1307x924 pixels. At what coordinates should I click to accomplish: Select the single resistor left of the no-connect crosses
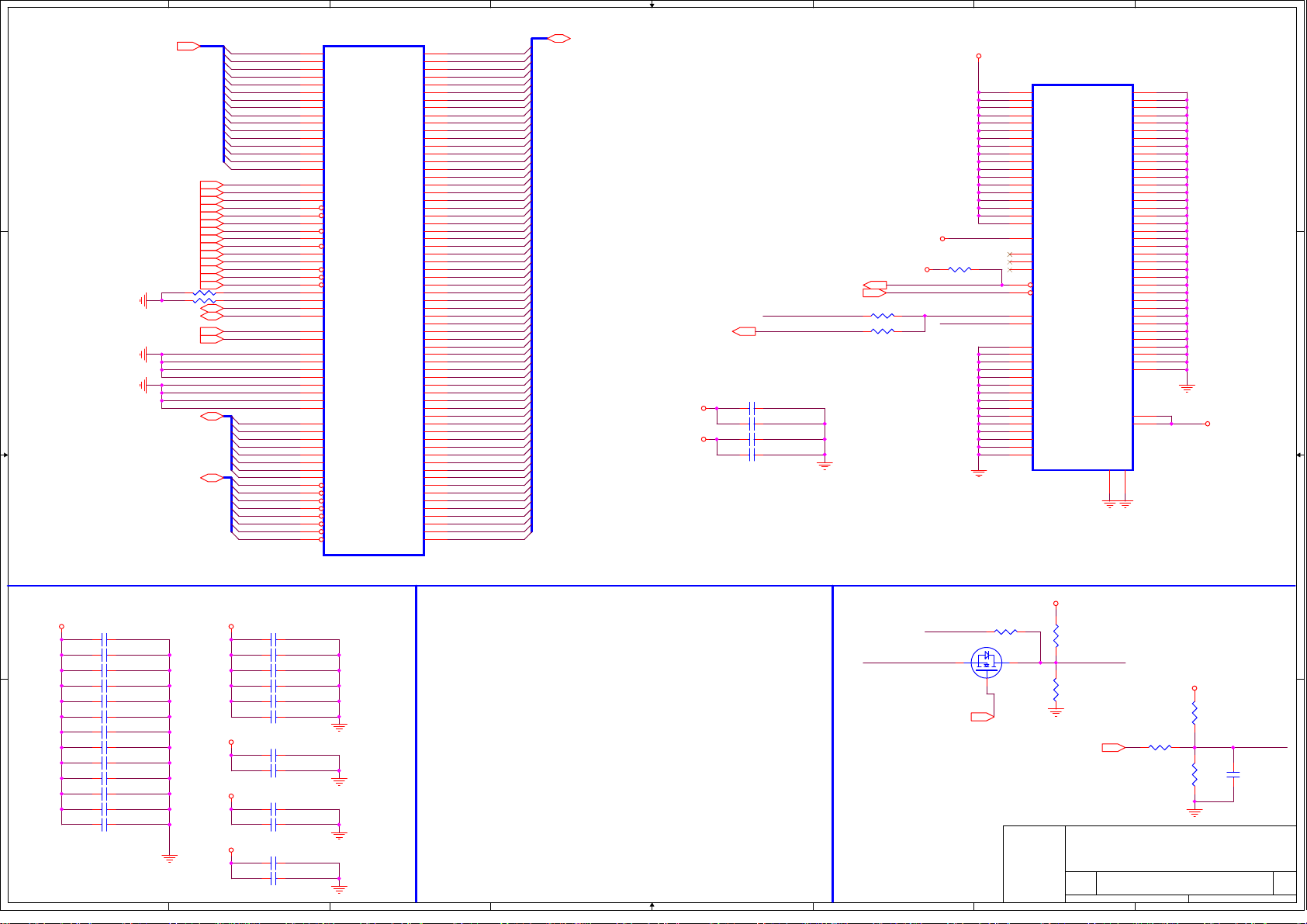(960, 269)
